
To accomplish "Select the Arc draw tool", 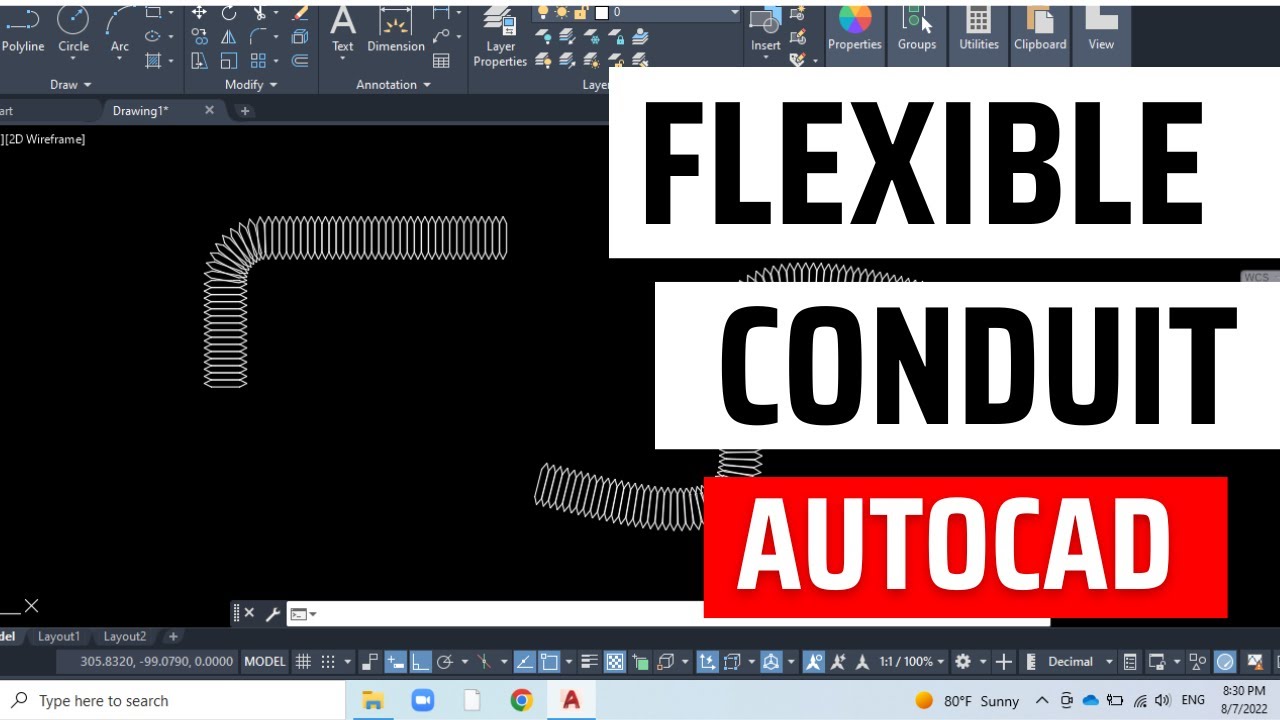I will click(120, 27).
